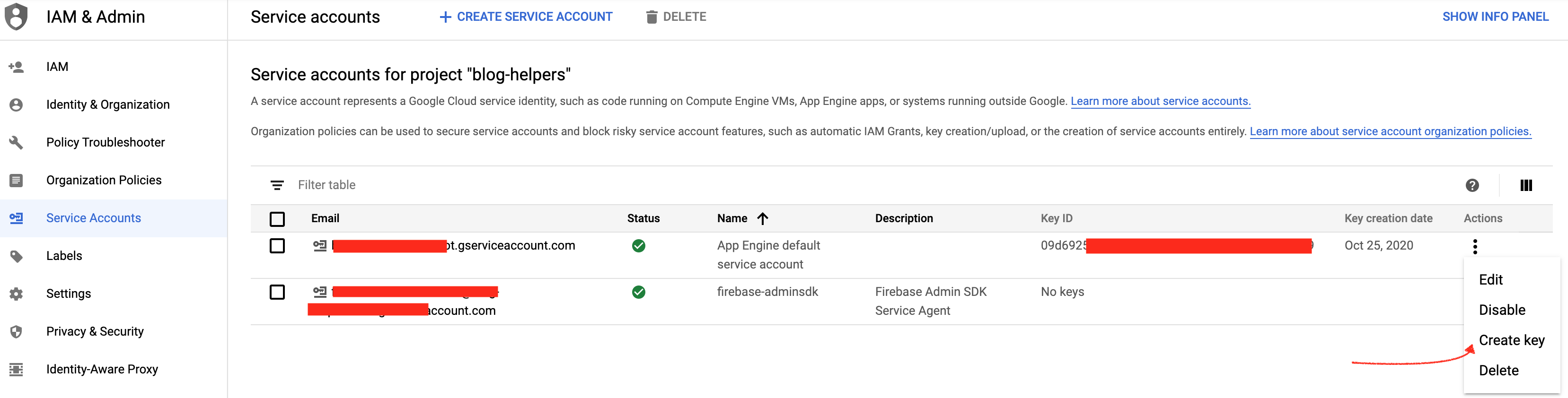Click the 'Firebase Admin SDK Service Agent' description
The image size is (1568, 398).
[931, 301]
